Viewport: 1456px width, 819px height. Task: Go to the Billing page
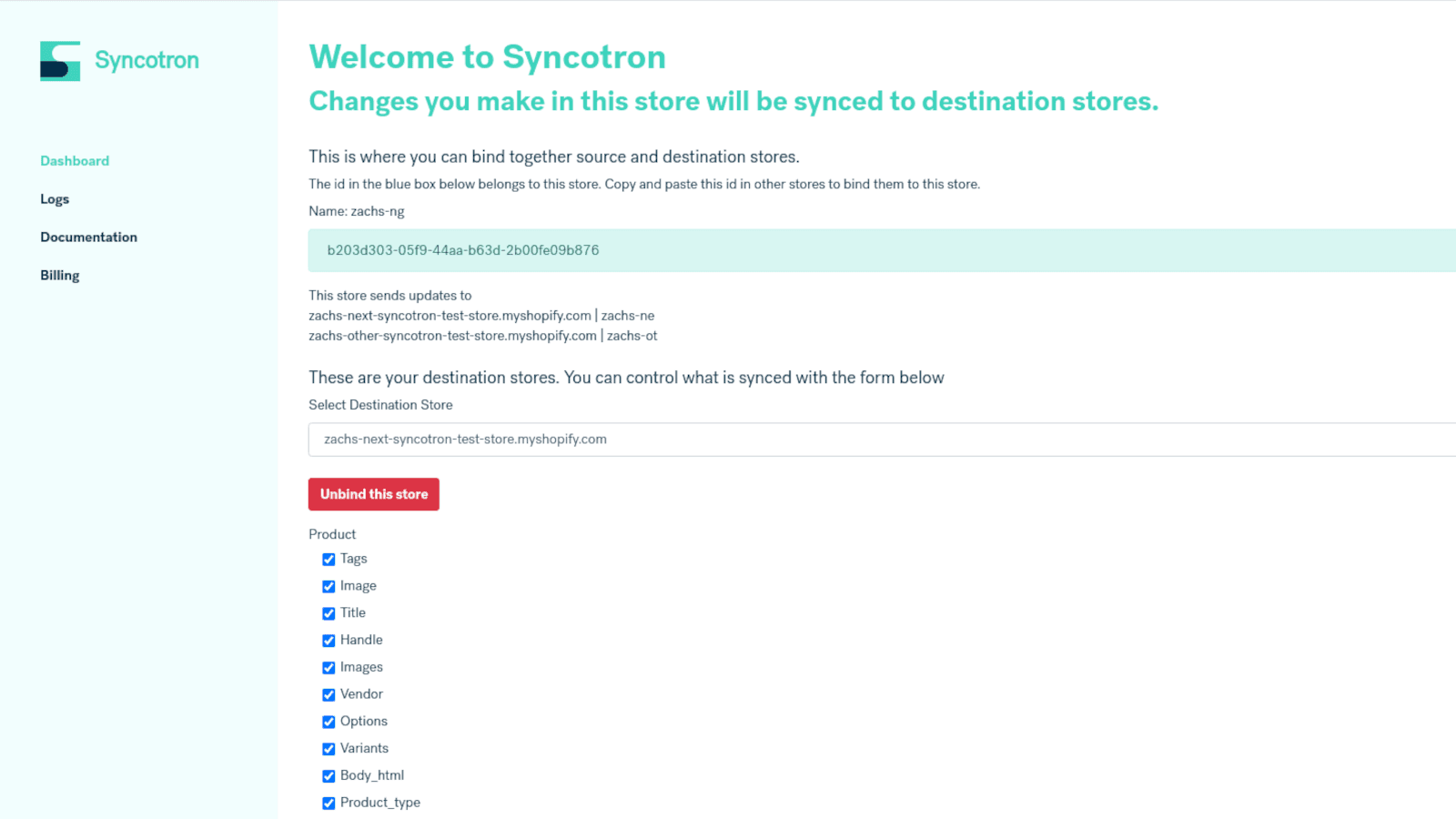coord(59,275)
